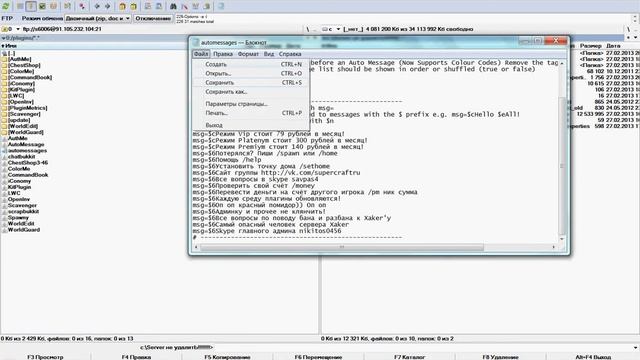Click the Отключение FTP disconnect button
The width and height of the screenshot is (640, 360).
pyautogui.click(x=153, y=18)
